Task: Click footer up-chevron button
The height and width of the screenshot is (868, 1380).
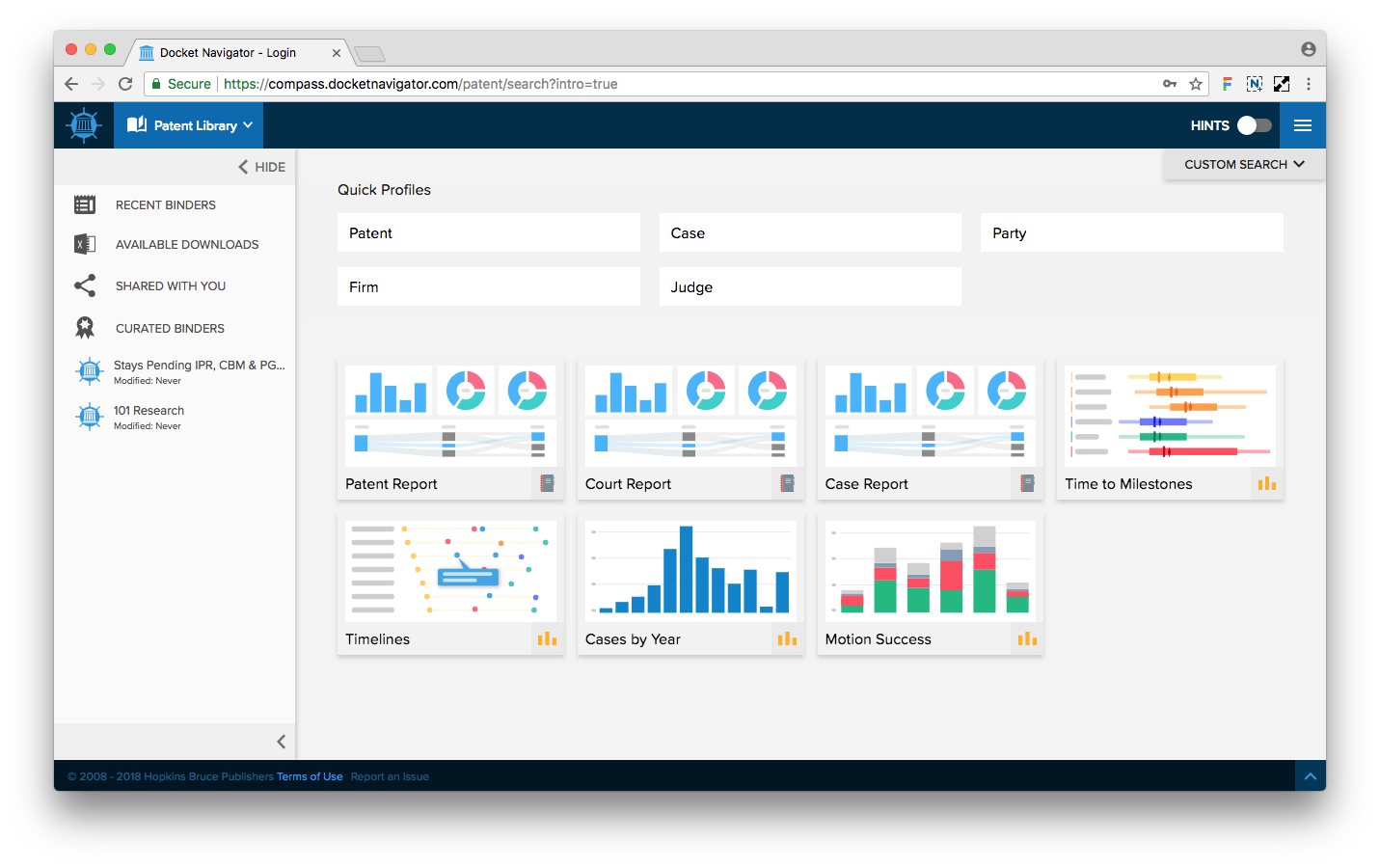Action: [1311, 775]
